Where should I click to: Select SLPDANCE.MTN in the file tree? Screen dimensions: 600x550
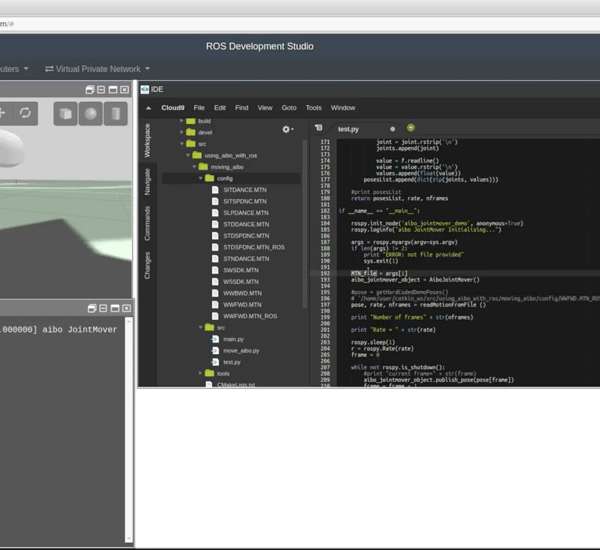(x=246, y=213)
